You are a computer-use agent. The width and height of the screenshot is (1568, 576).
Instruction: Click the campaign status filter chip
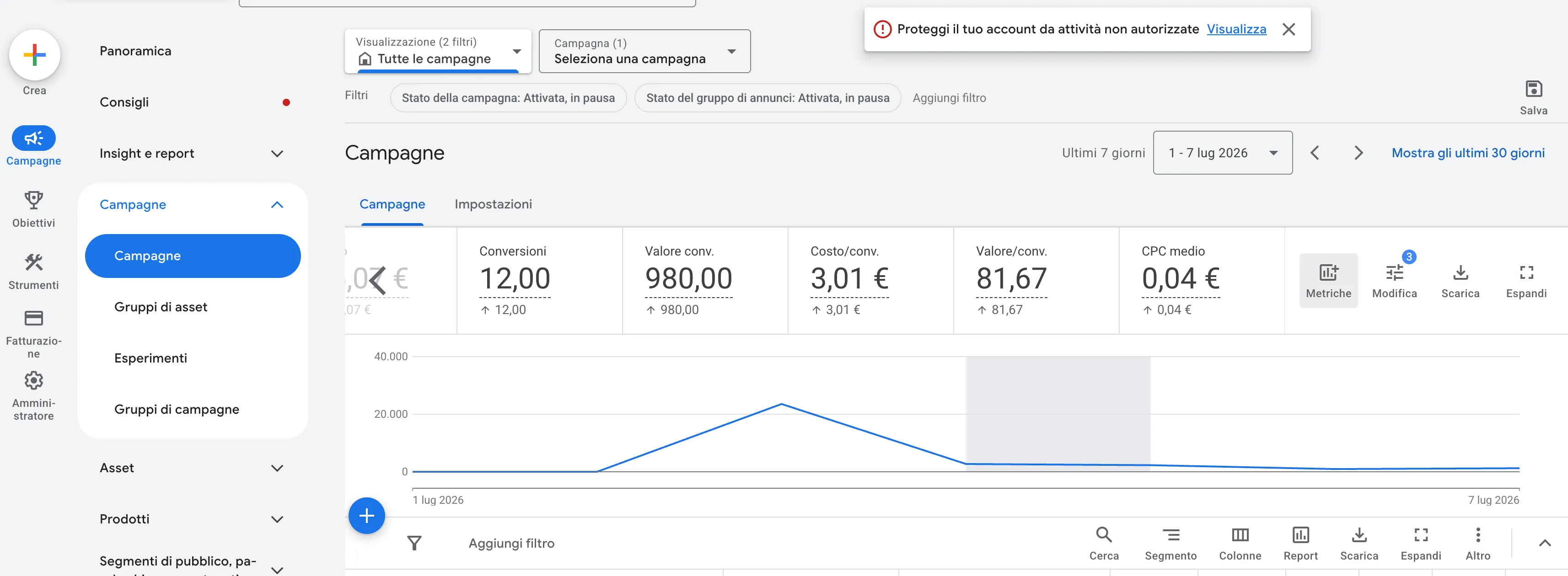click(x=508, y=98)
